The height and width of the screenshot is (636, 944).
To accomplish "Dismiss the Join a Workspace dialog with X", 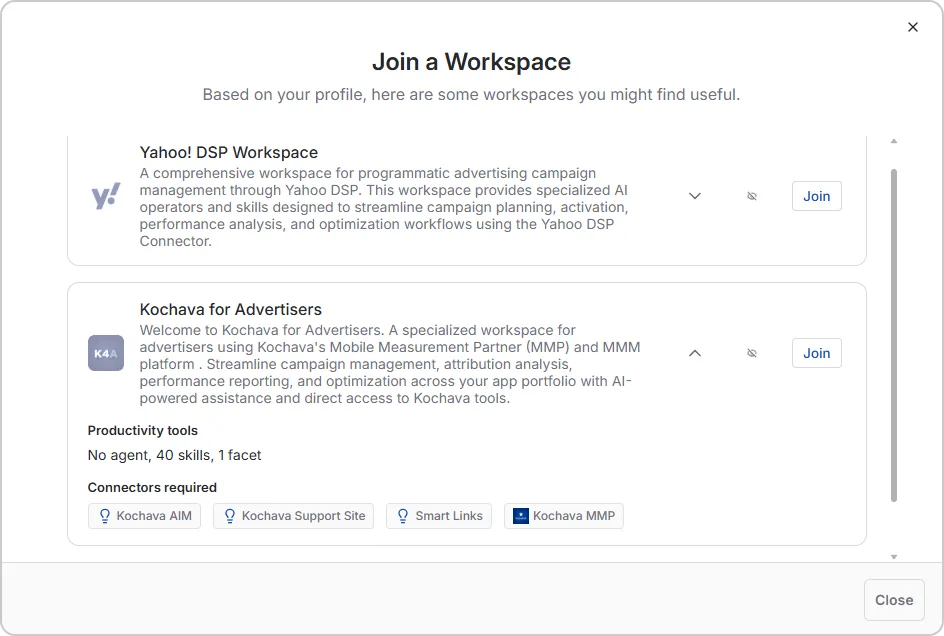I will tap(913, 27).
